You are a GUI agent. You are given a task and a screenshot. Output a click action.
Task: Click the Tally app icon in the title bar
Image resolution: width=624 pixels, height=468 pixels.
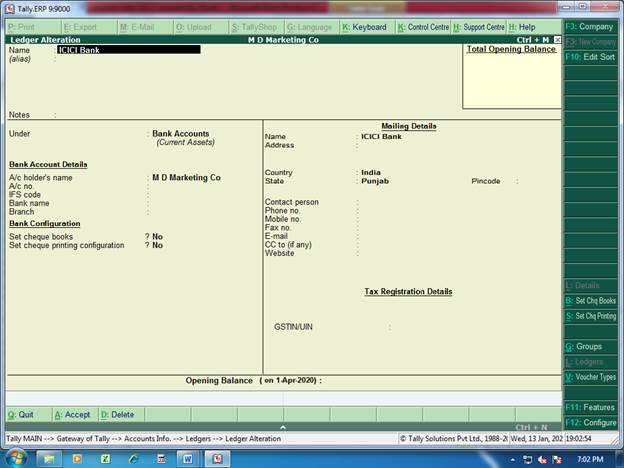[x=10, y=8]
